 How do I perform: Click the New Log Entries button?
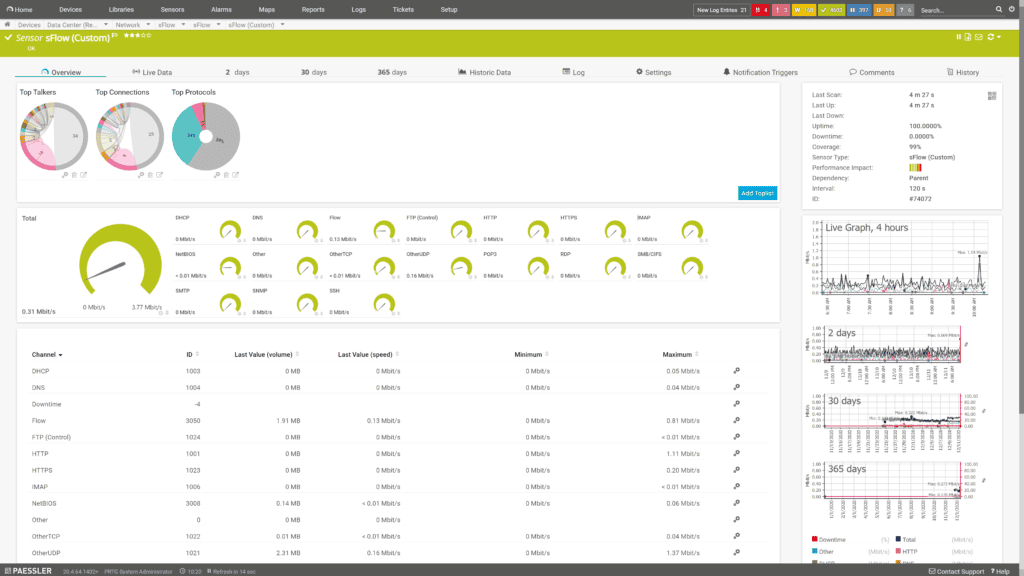(722, 10)
